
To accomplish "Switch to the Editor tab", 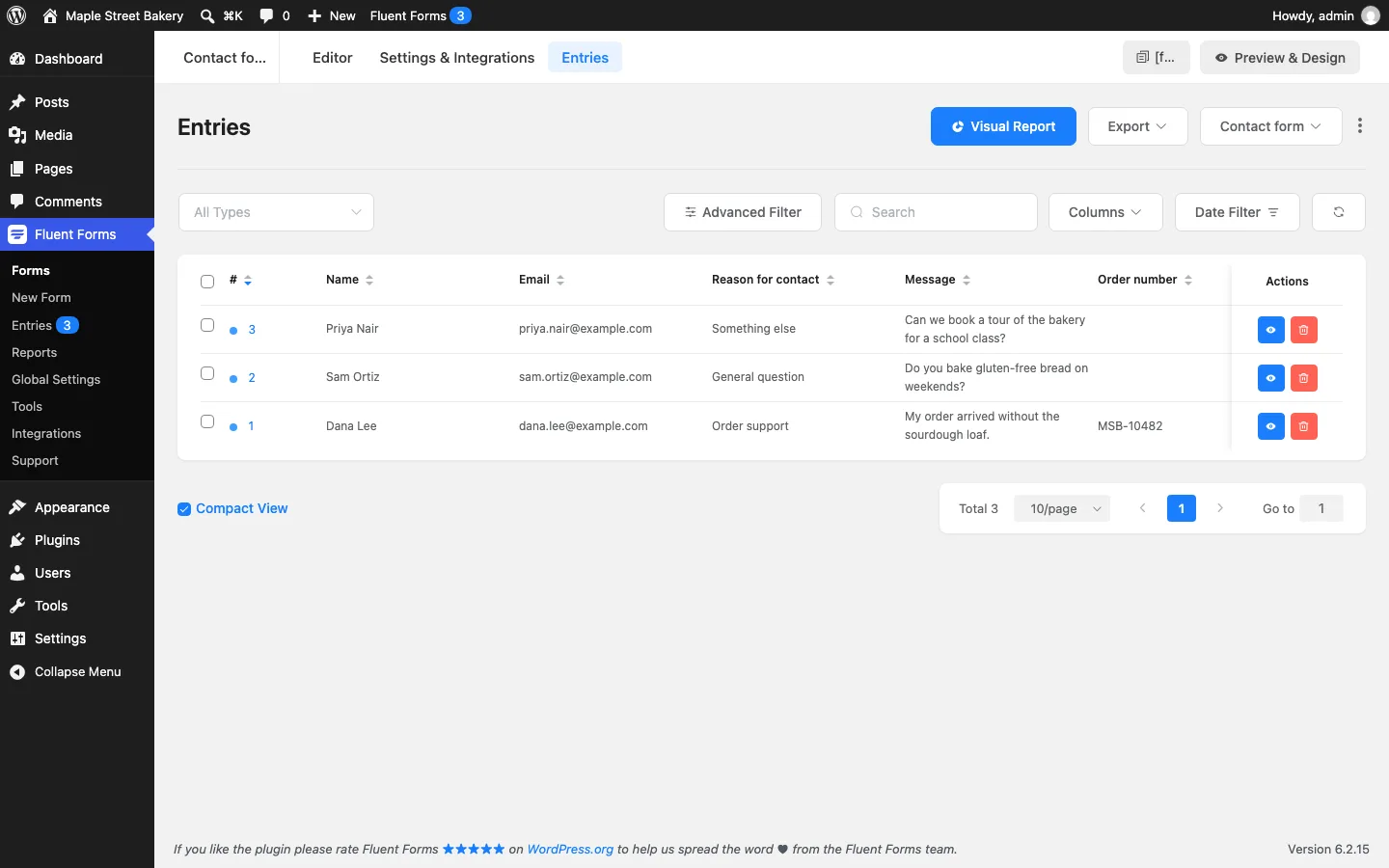I will pos(333,58).
